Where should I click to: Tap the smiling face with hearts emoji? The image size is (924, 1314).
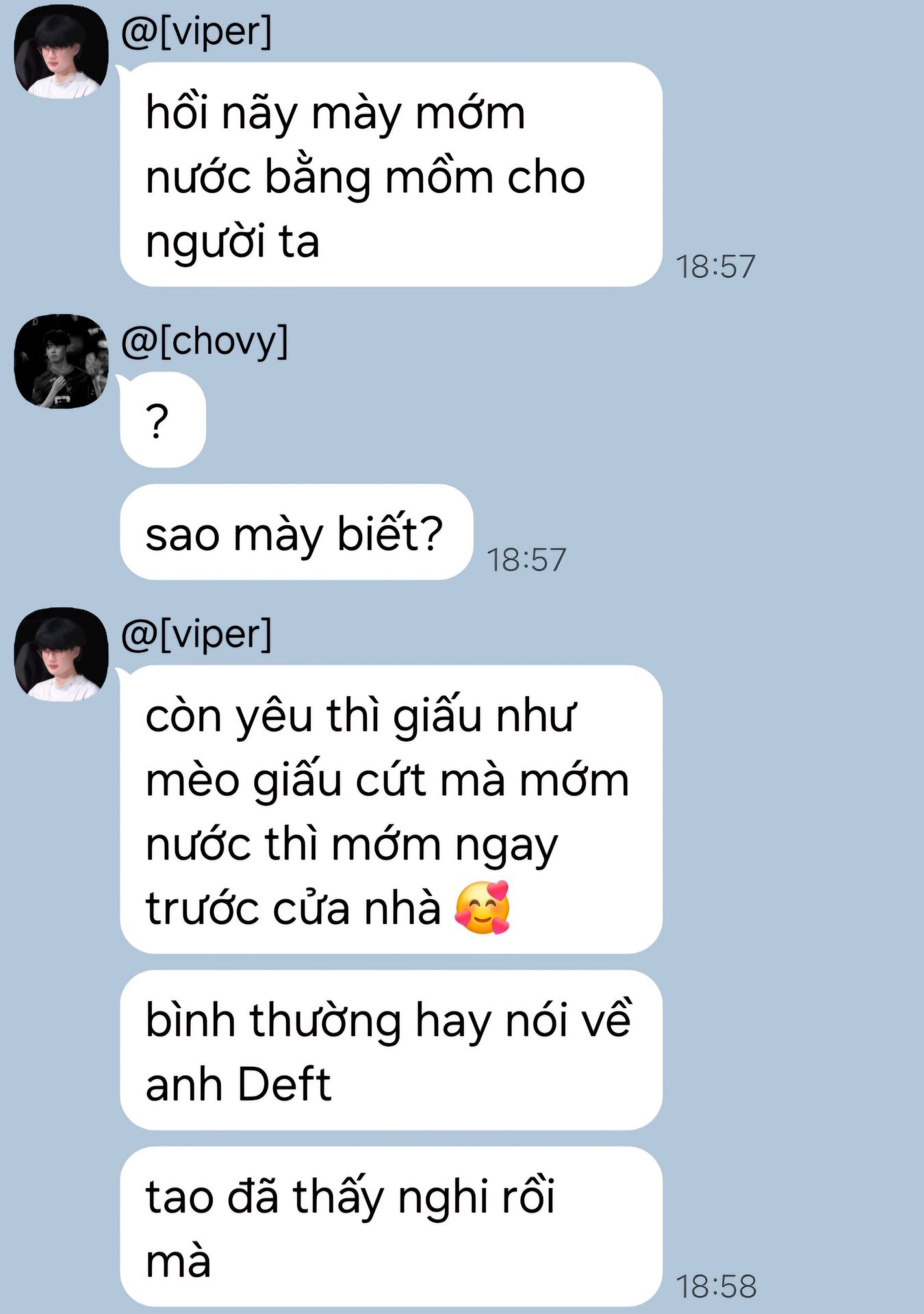(x=483, y=907)
